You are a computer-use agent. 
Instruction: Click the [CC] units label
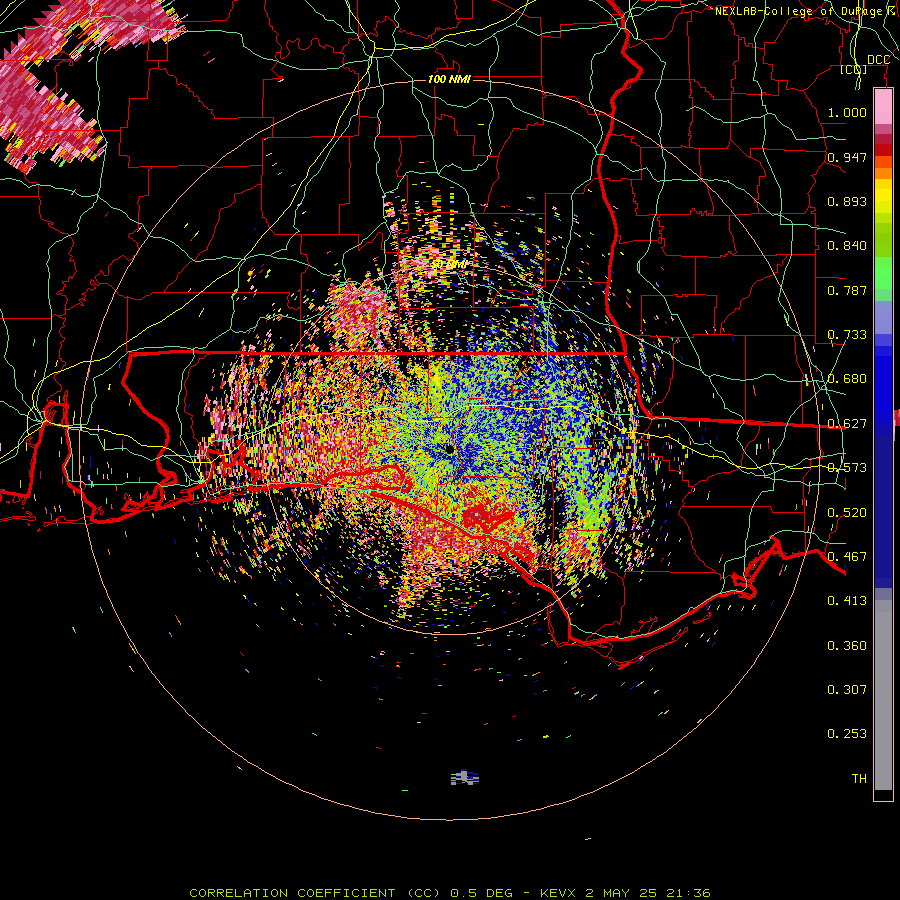[854, 69]
